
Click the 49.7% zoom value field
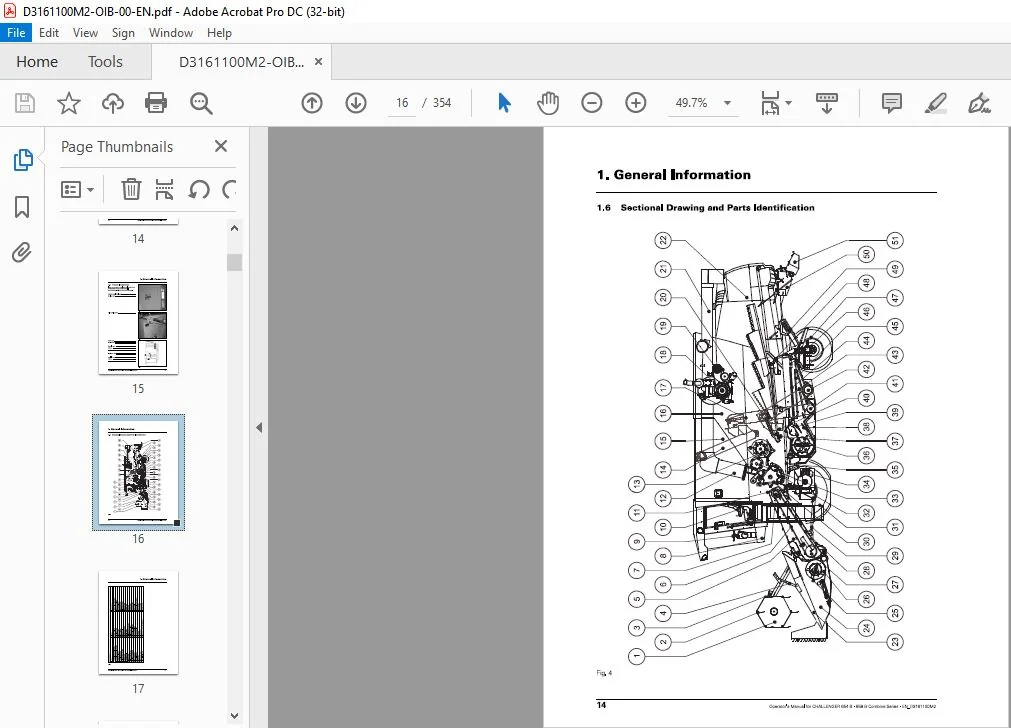pos(691,103)
